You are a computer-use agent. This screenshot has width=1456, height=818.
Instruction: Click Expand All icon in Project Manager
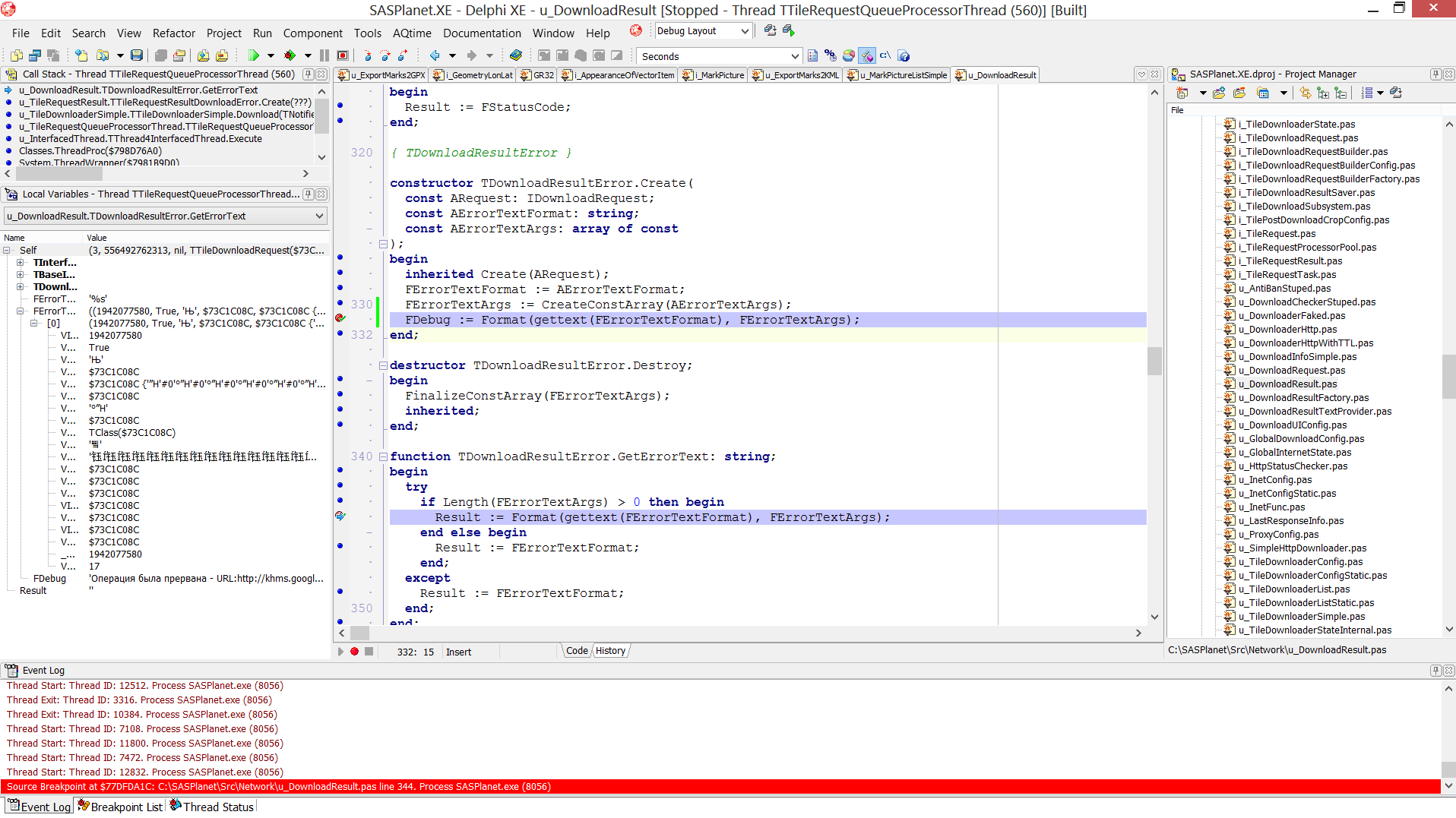[1323, 93]
